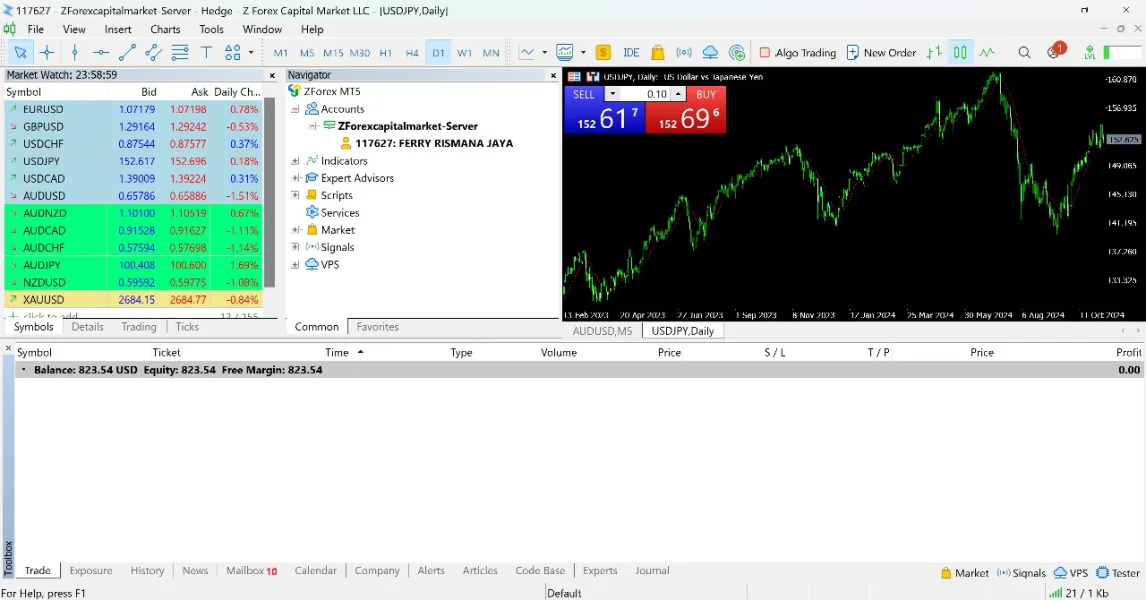
Task: Pick the trendline drawing tool
Action: point(127,53)
